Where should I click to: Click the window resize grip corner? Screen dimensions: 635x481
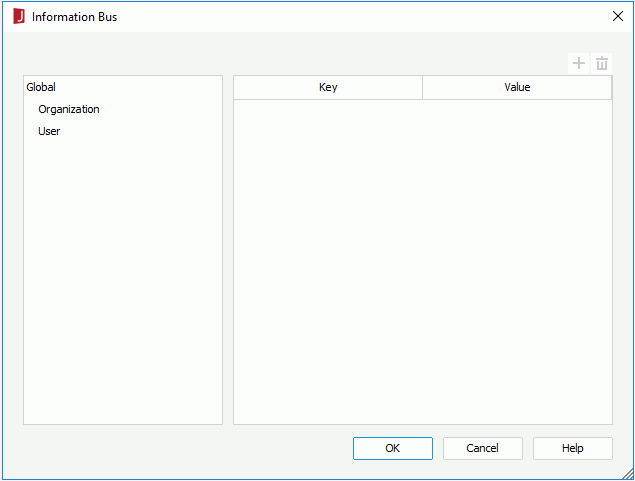click(x=628, y=474)
